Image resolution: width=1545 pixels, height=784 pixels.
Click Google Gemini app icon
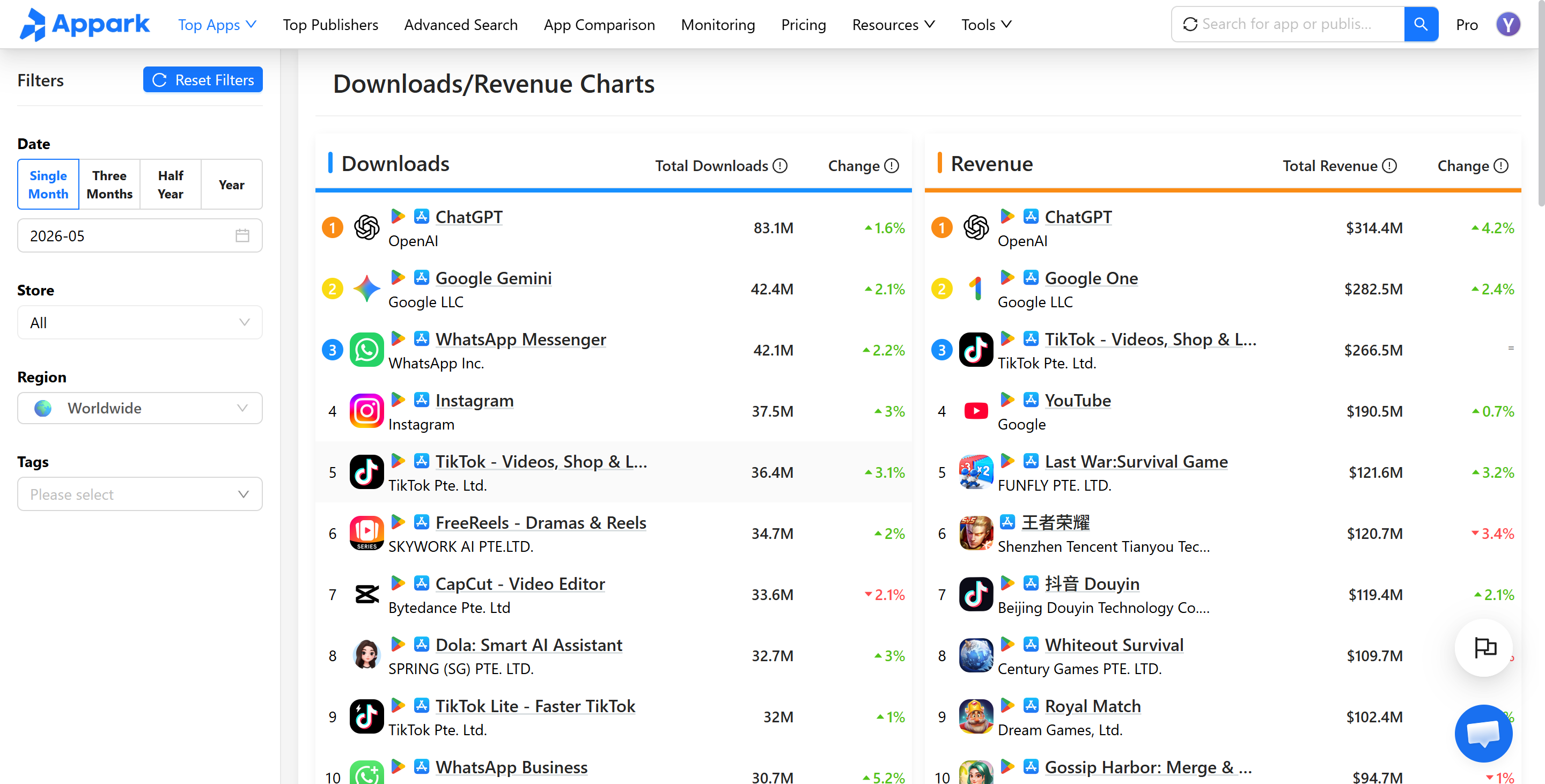tap(366, 289)
